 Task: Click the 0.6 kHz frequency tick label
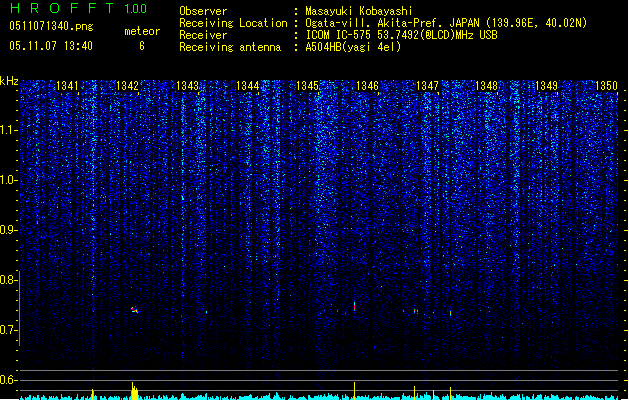coord(8,380)
